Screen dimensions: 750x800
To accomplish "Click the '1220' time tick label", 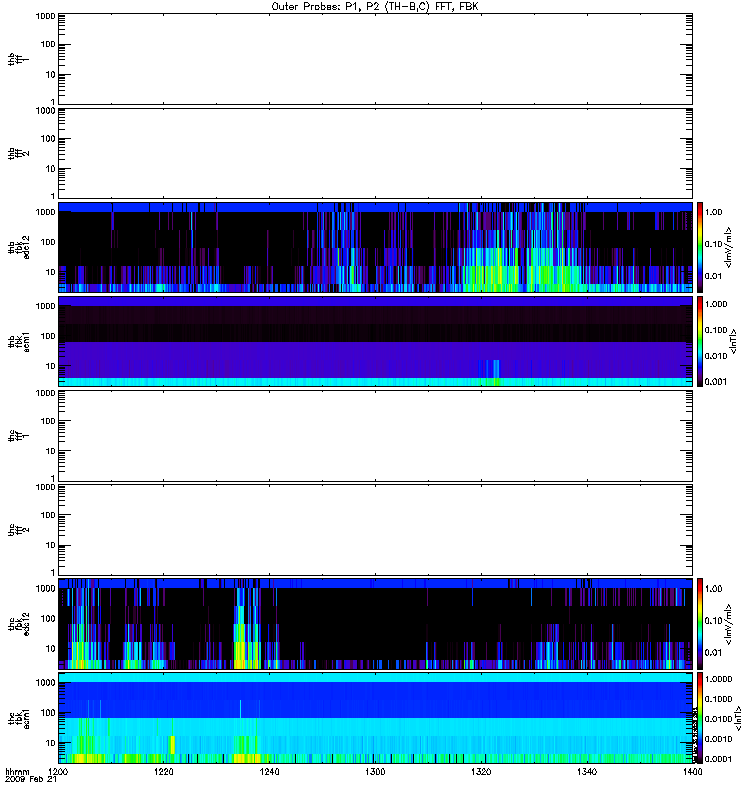I will [x=164, y=772].
